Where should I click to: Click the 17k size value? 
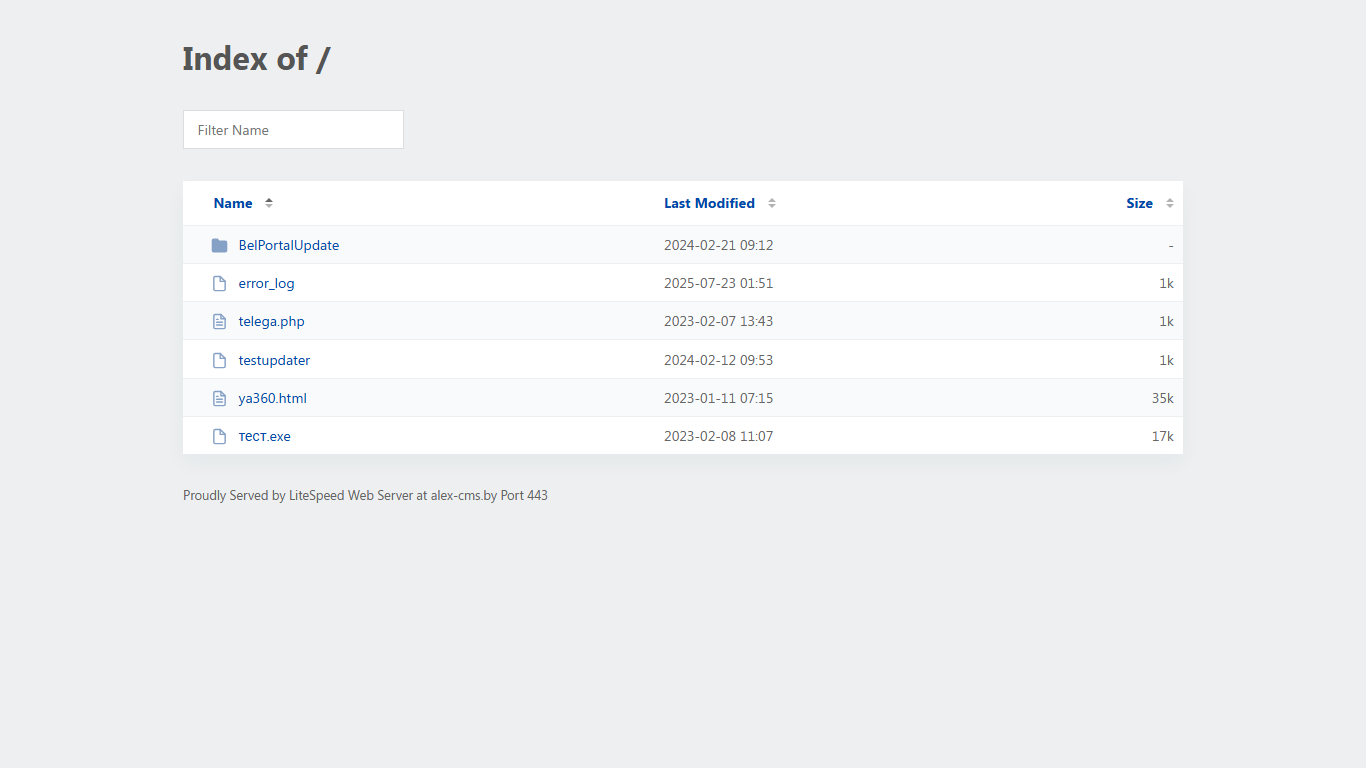1162,436
